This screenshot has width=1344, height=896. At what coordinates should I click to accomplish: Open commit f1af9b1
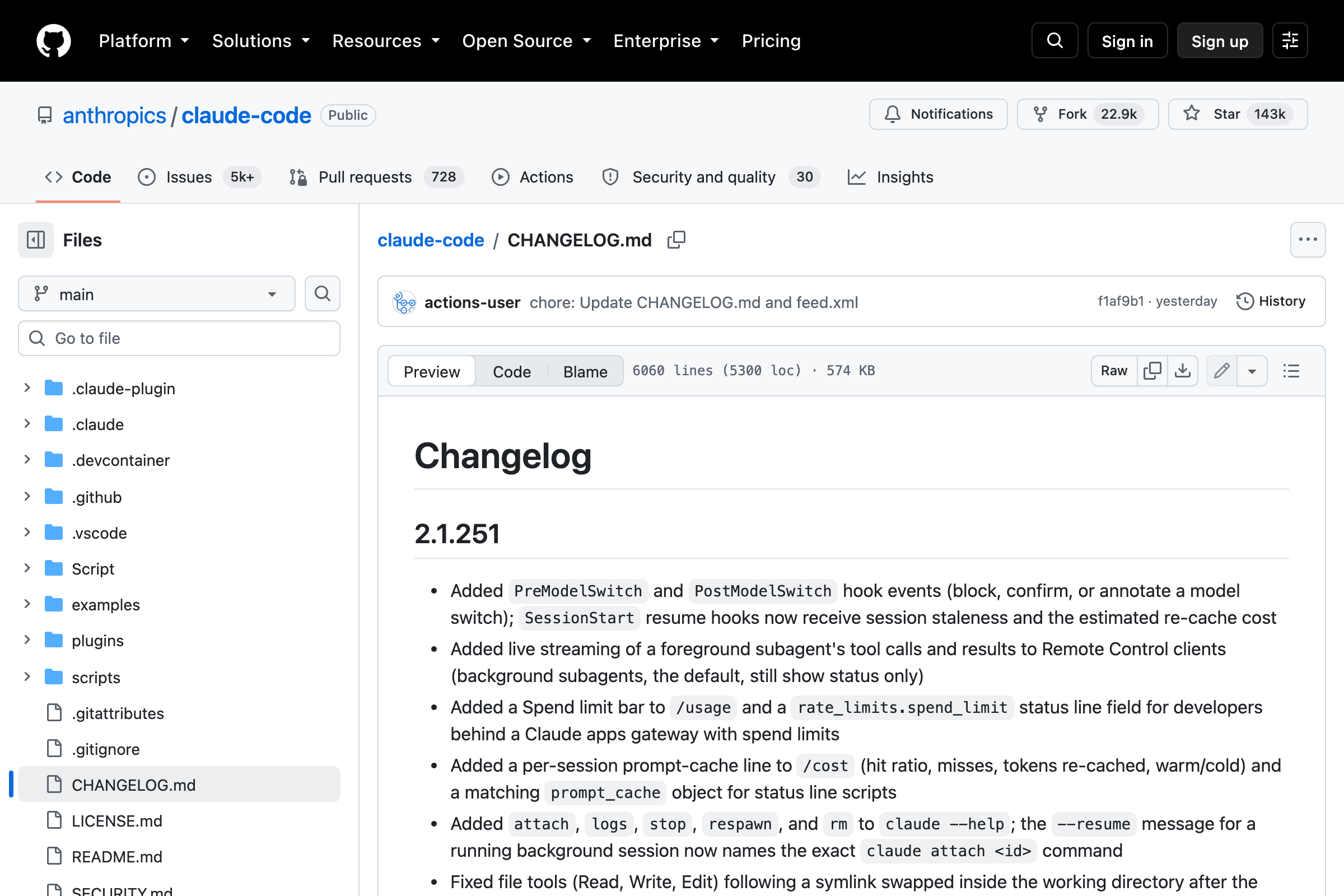pyautogui.click(x=1121, y=301)
